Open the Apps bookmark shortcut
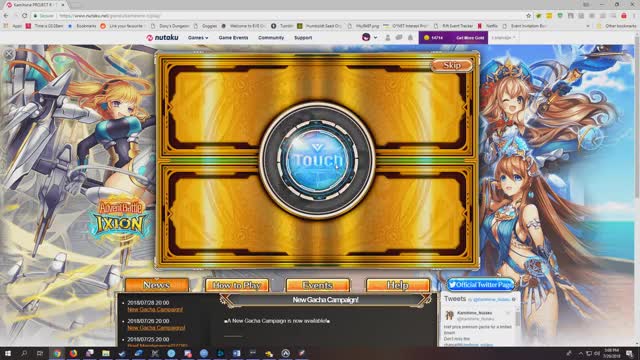Screen dimensions: 640x360 pos(12,26)
